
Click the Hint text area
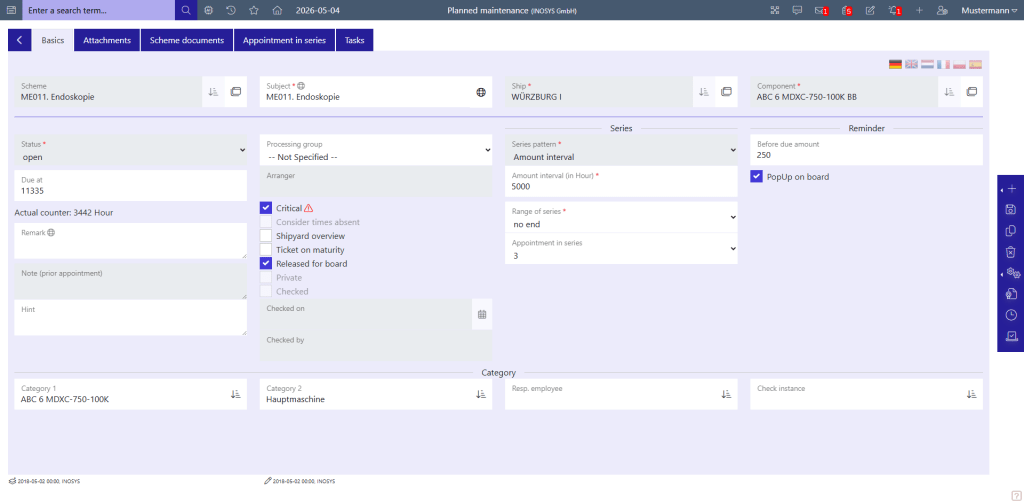tap(131, 320)
